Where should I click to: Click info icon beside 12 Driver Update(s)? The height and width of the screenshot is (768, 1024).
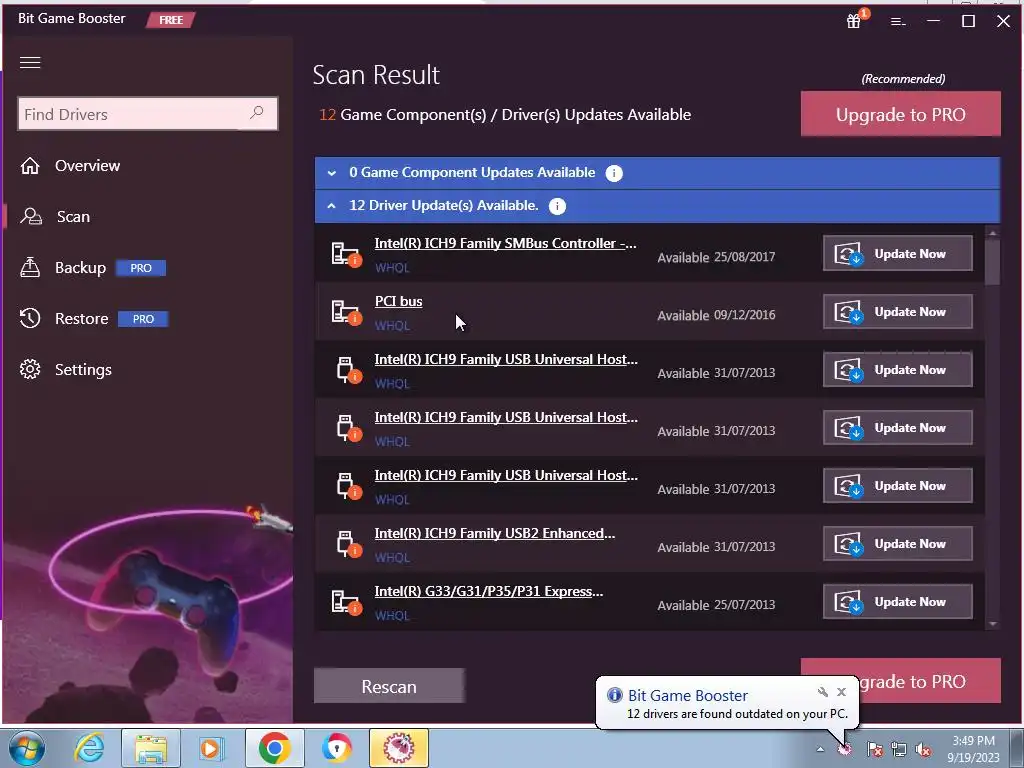(x=557, y=206)
